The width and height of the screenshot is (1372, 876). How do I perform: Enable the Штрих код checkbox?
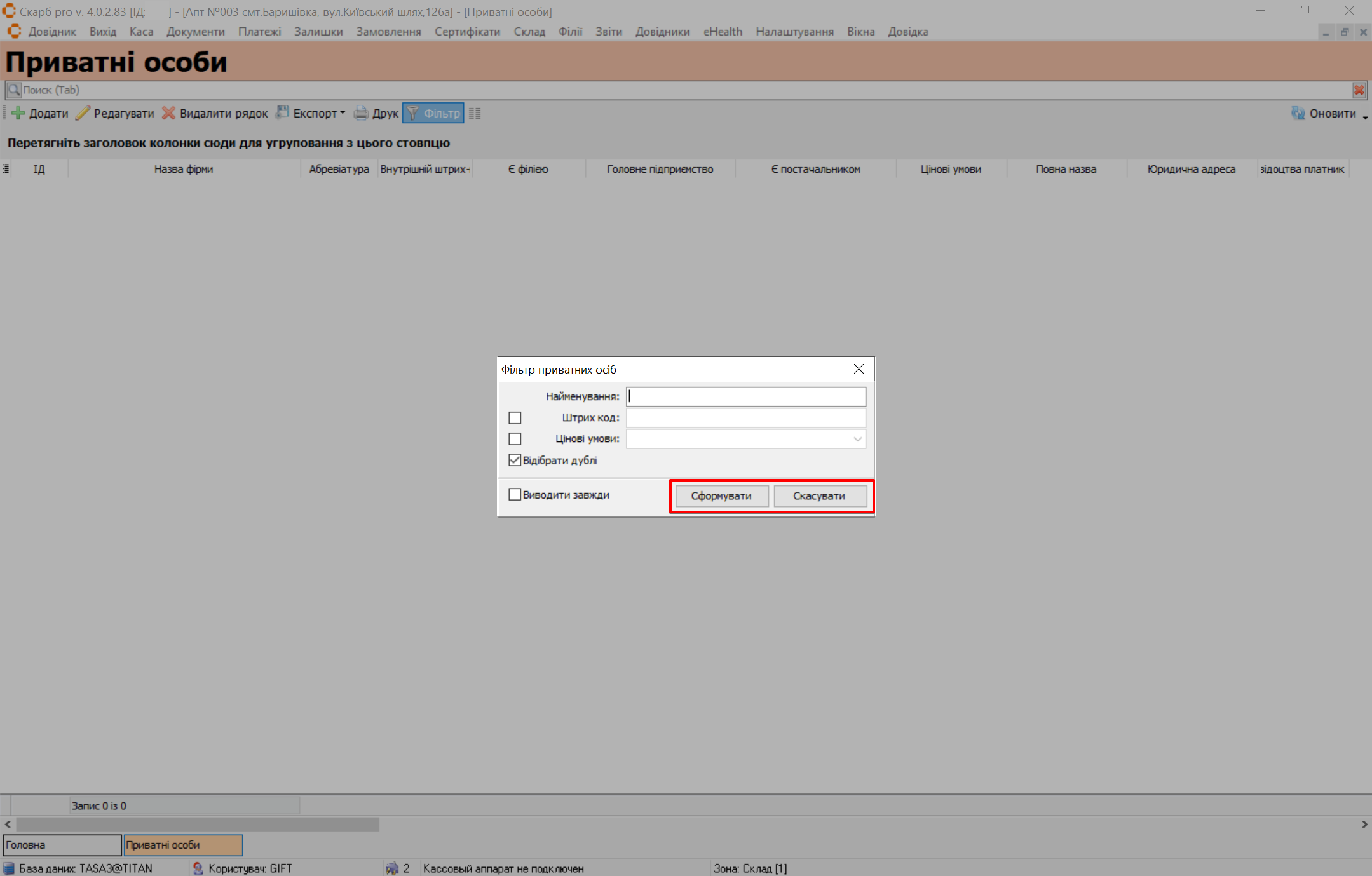pos(515,418)
